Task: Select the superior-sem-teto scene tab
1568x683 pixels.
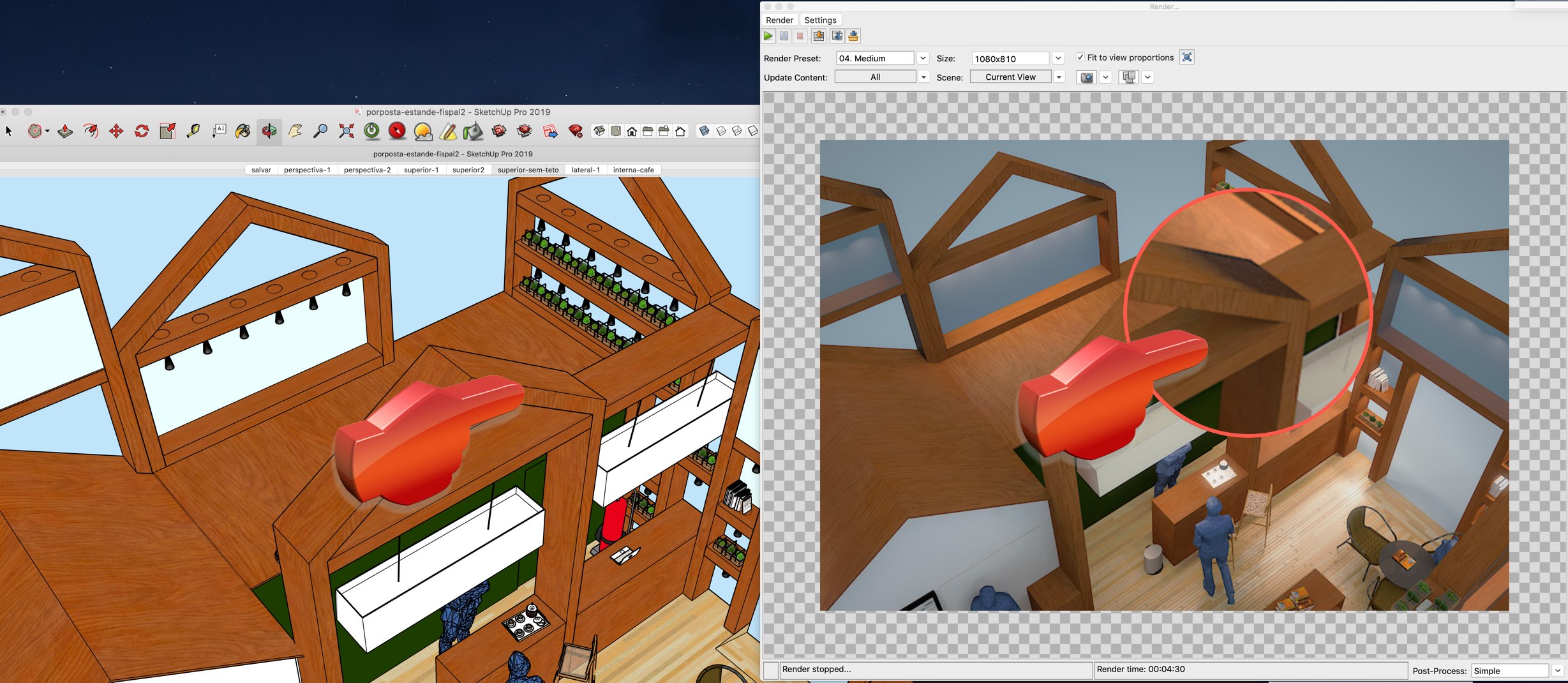Action: click(528, 170)
